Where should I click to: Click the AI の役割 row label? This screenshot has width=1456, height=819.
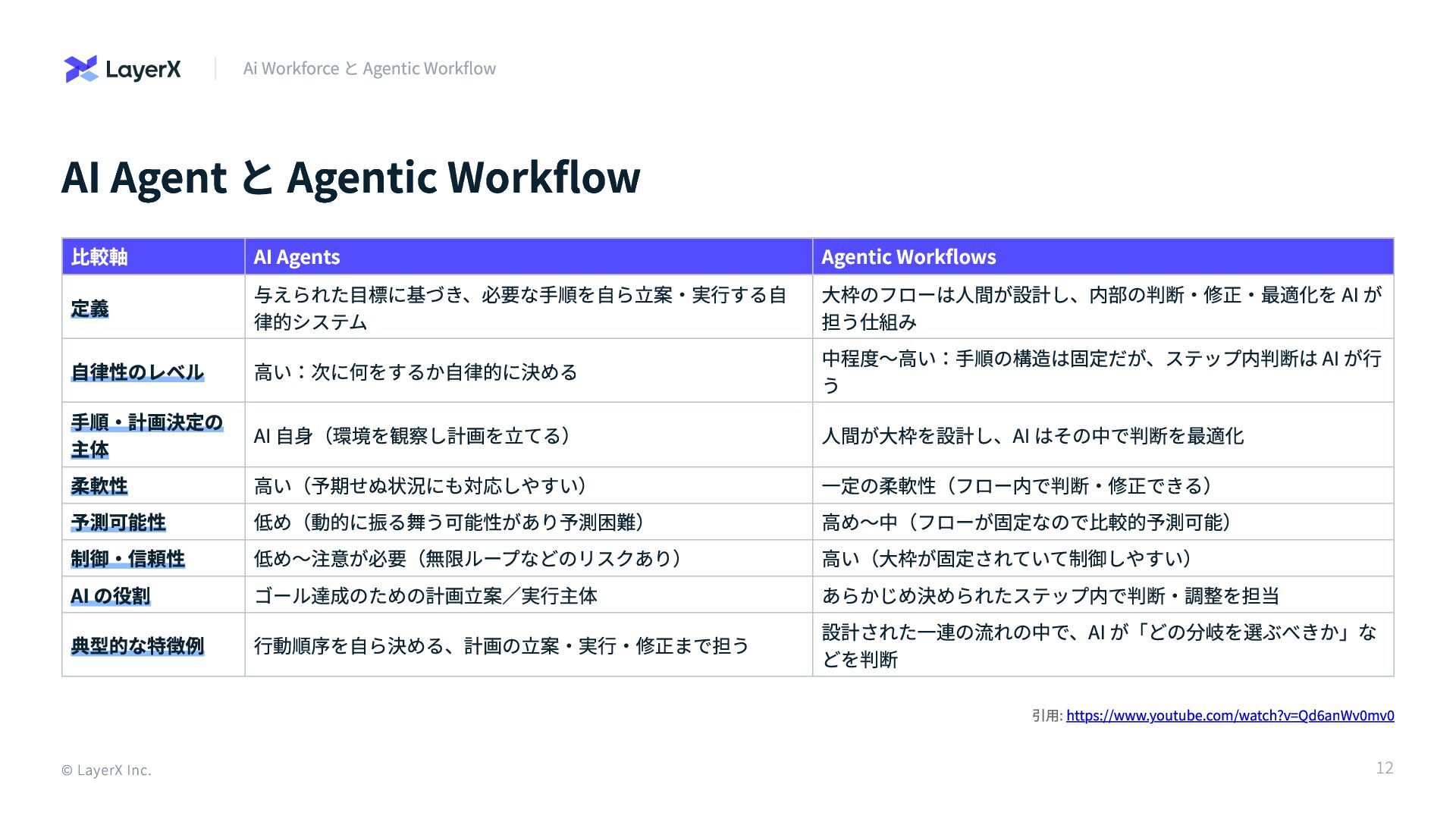(x=110, y=595)
